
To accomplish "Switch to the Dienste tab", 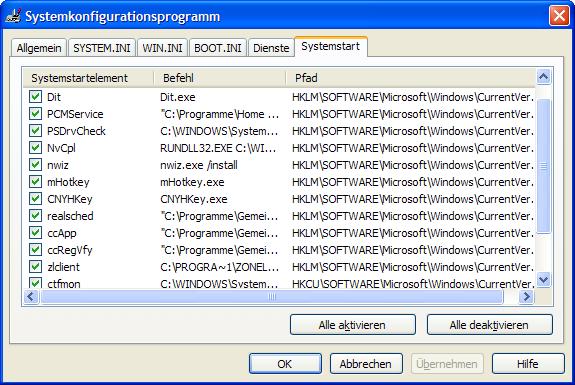I will tap(271, 48).
